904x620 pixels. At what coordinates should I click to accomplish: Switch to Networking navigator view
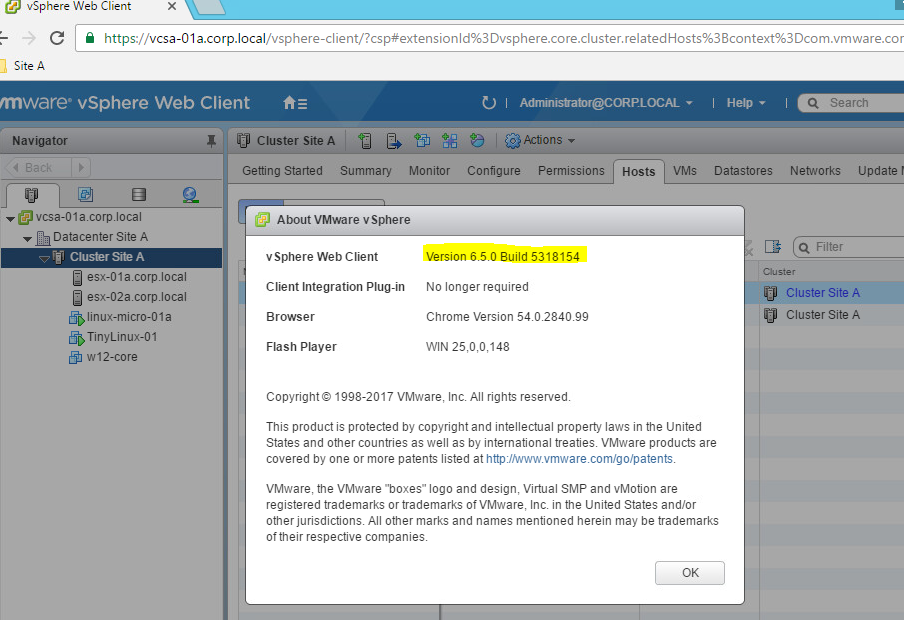(190, 195)
